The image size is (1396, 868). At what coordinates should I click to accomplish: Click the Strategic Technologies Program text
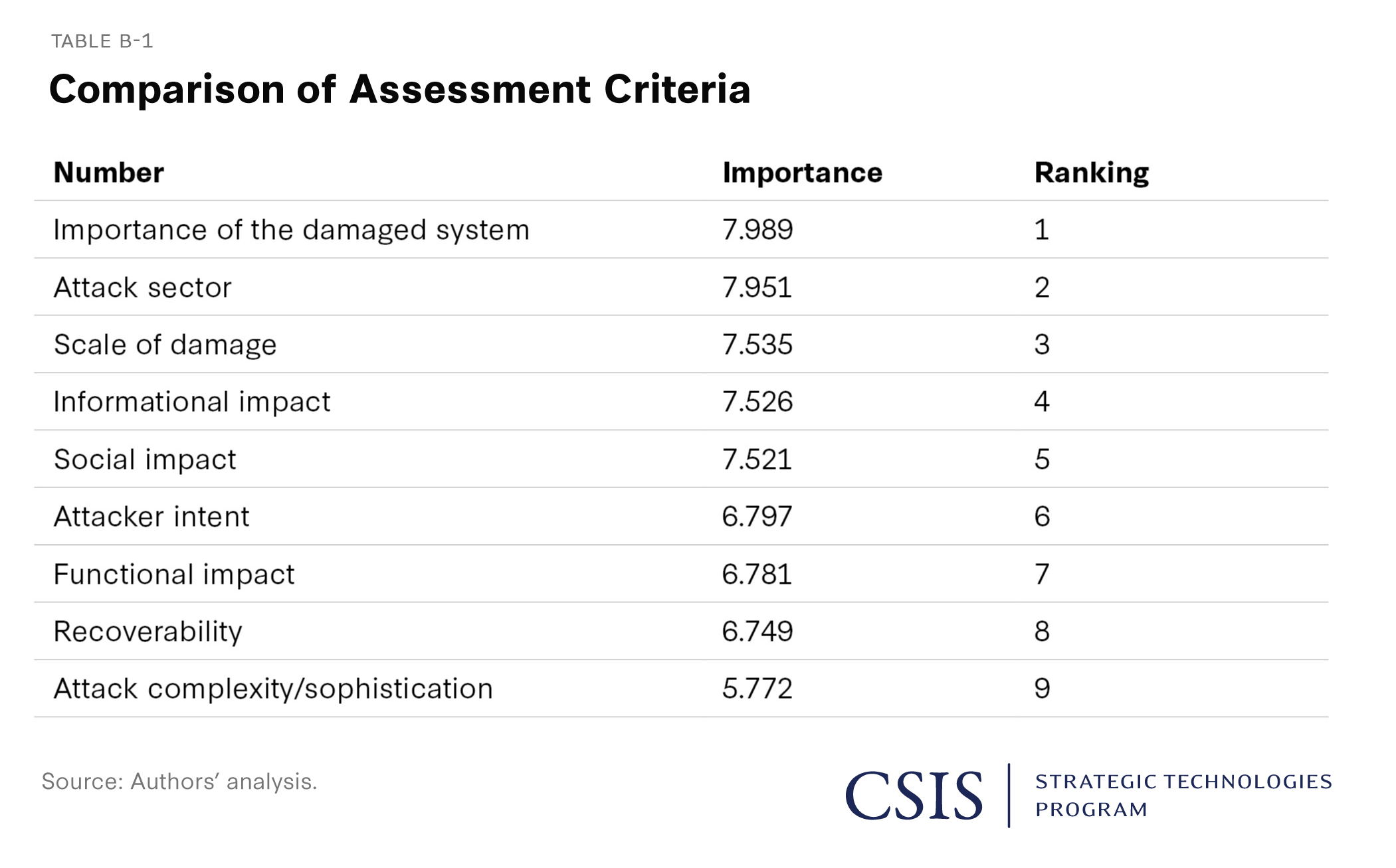(x=1183, y=795)
